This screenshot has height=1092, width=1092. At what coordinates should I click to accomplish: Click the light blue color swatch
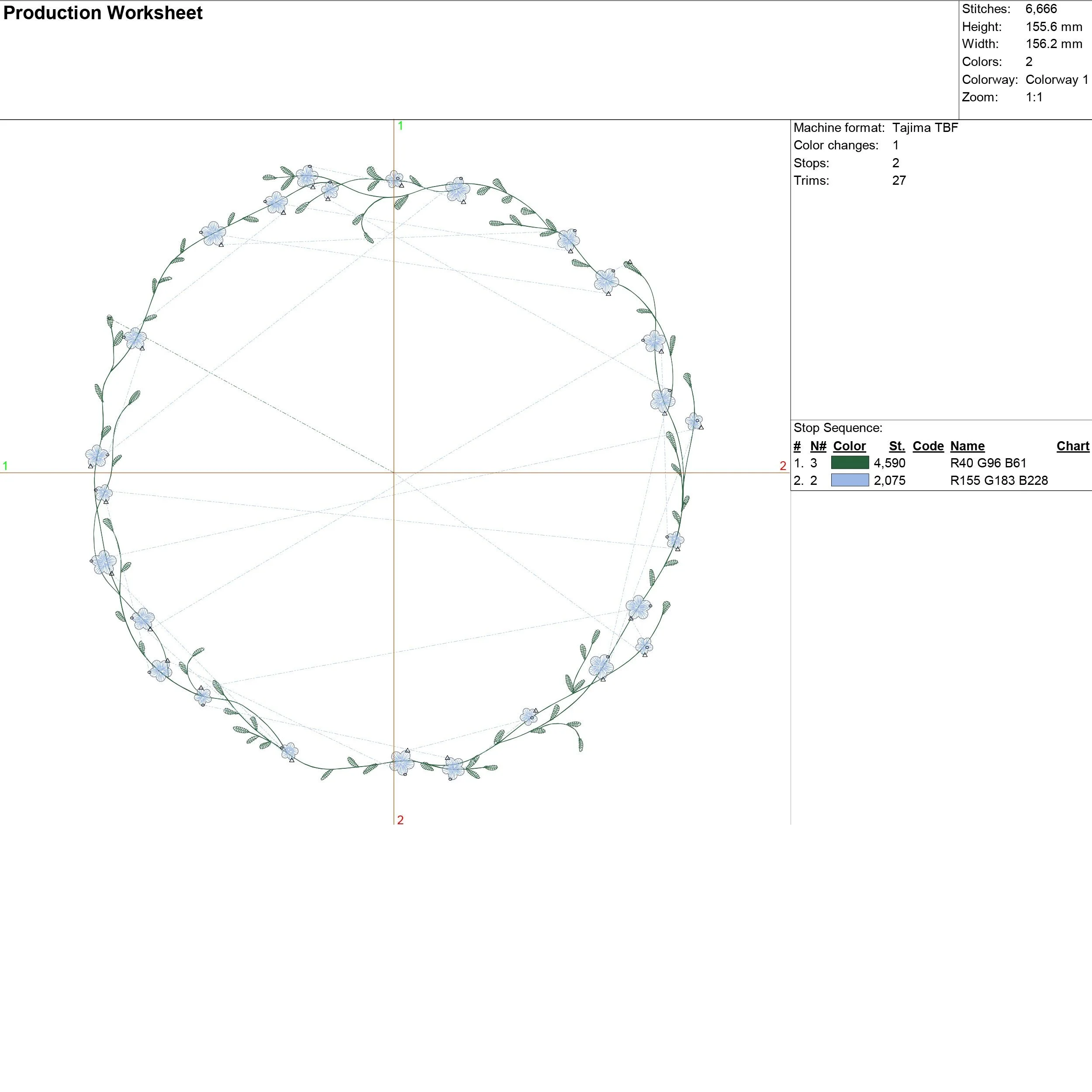[x=850, y=480]
